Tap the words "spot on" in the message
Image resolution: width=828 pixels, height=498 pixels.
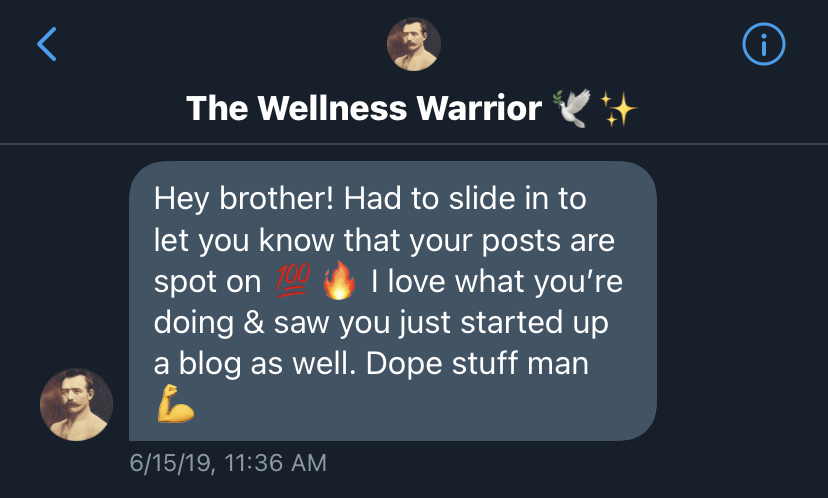207,283
